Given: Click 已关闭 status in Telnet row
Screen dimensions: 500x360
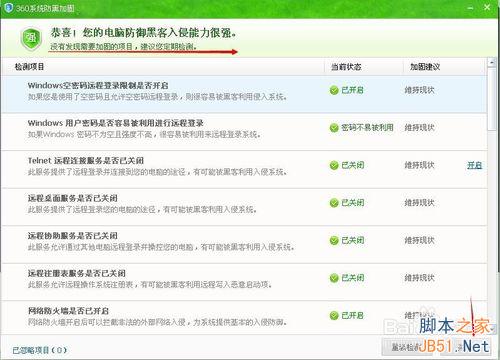Looking at the screenshot, I should point(352,165).
